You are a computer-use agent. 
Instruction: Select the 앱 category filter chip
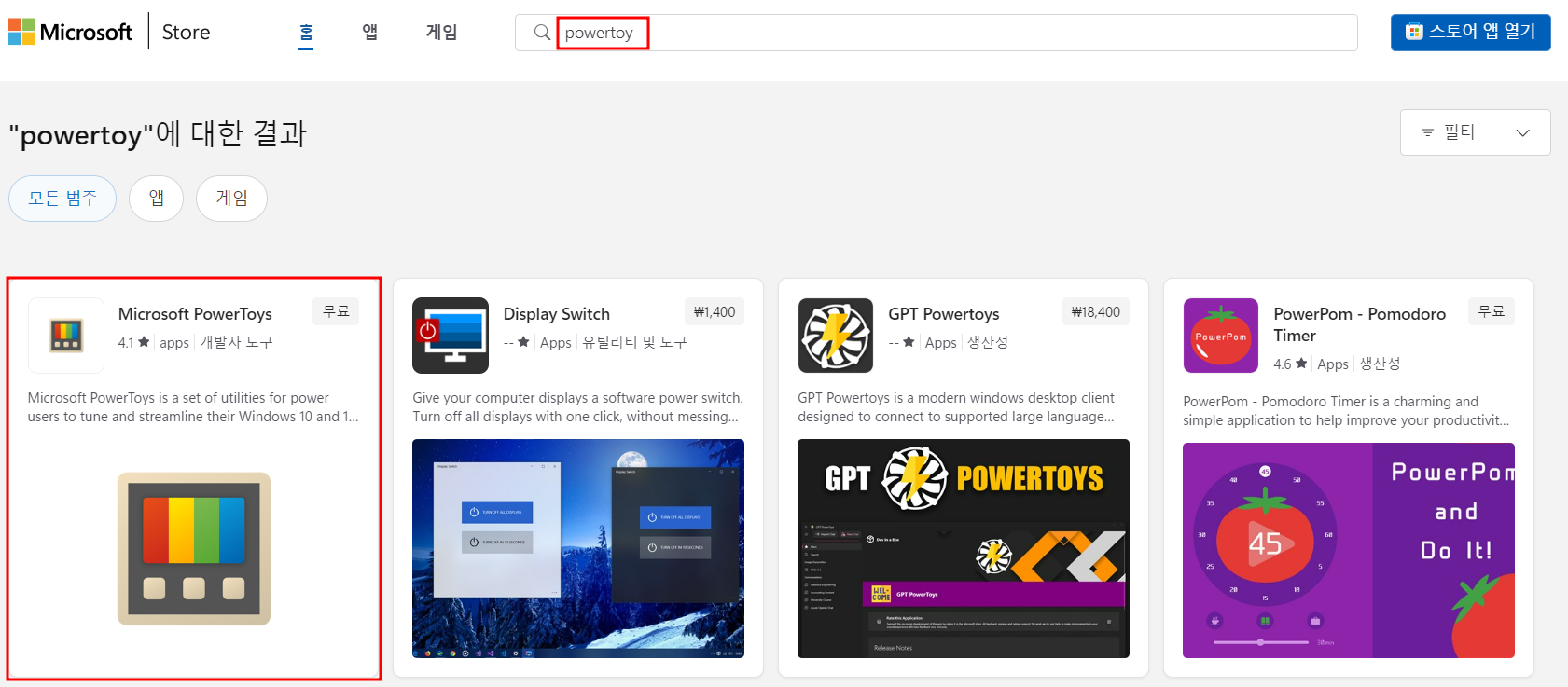pos(157,199)
